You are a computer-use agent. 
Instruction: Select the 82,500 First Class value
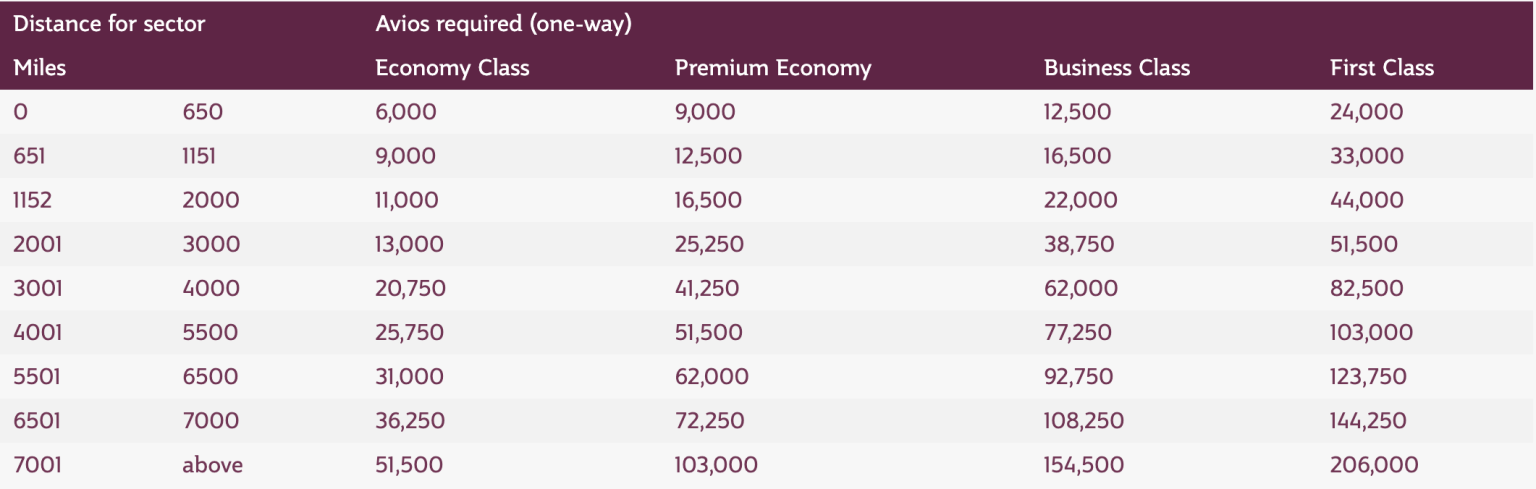tap(1366, 289)
